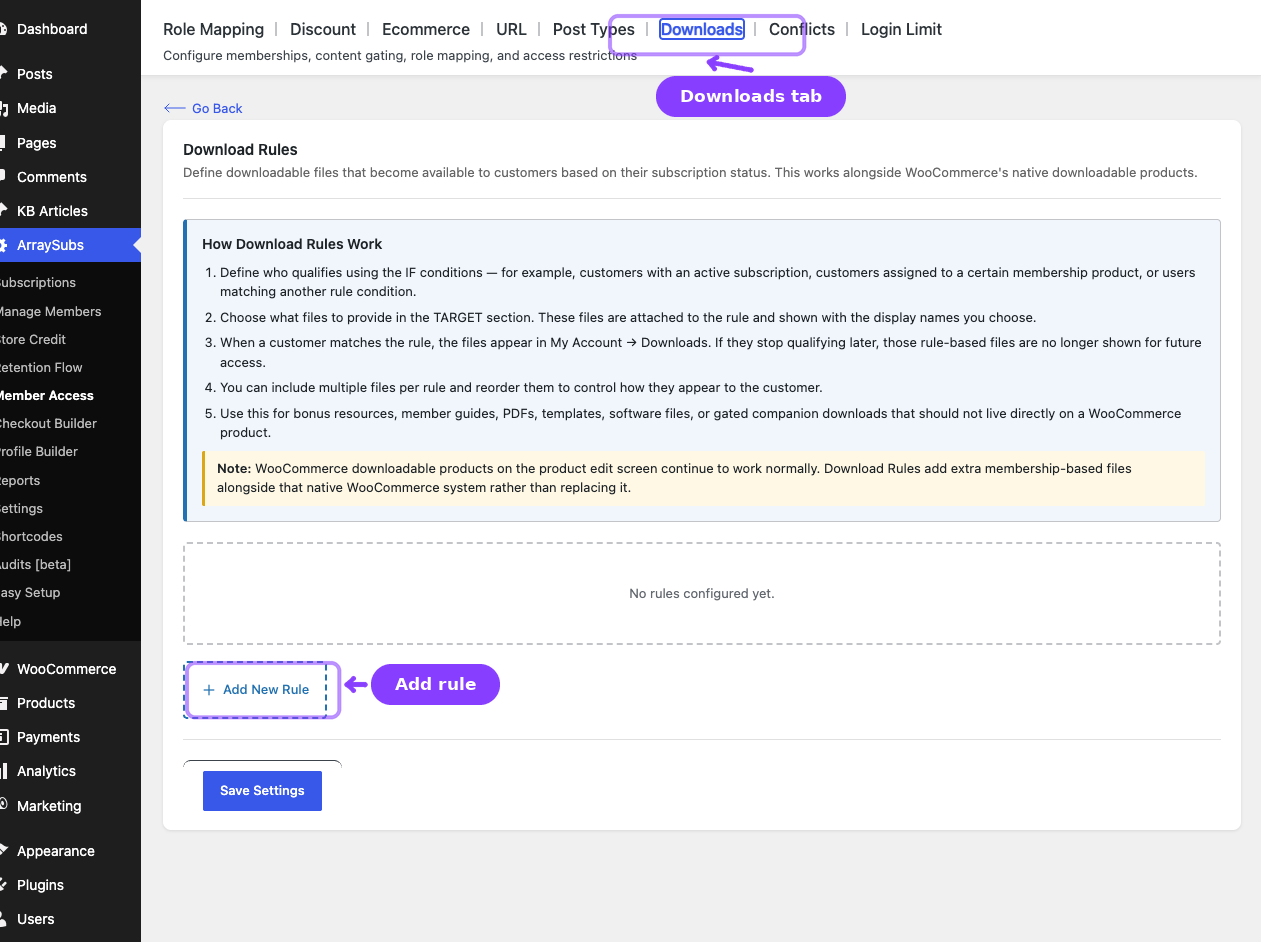Open the Post Types tab
This screenshot has width=1261, height=942.
pyautogui.click(x=594, y=29)
